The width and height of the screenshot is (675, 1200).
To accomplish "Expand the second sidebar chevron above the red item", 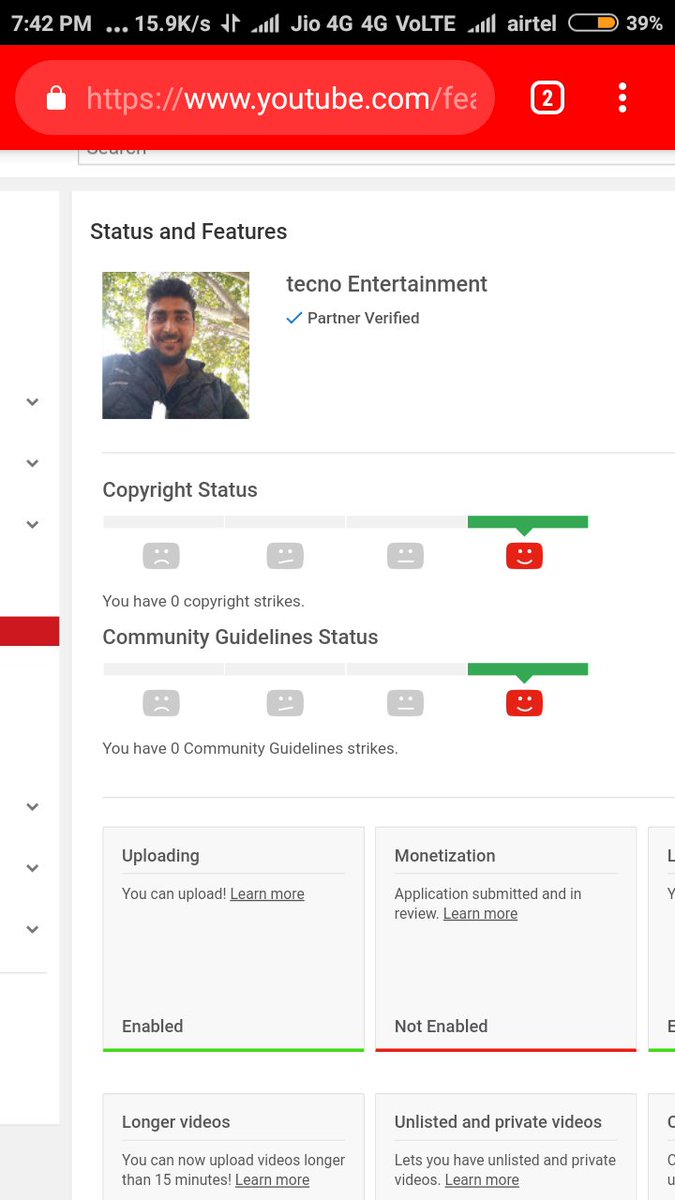I will point(32,463).
